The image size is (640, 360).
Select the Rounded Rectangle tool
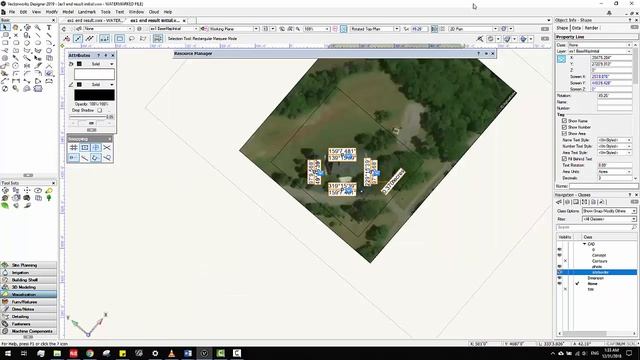(16, 42)
